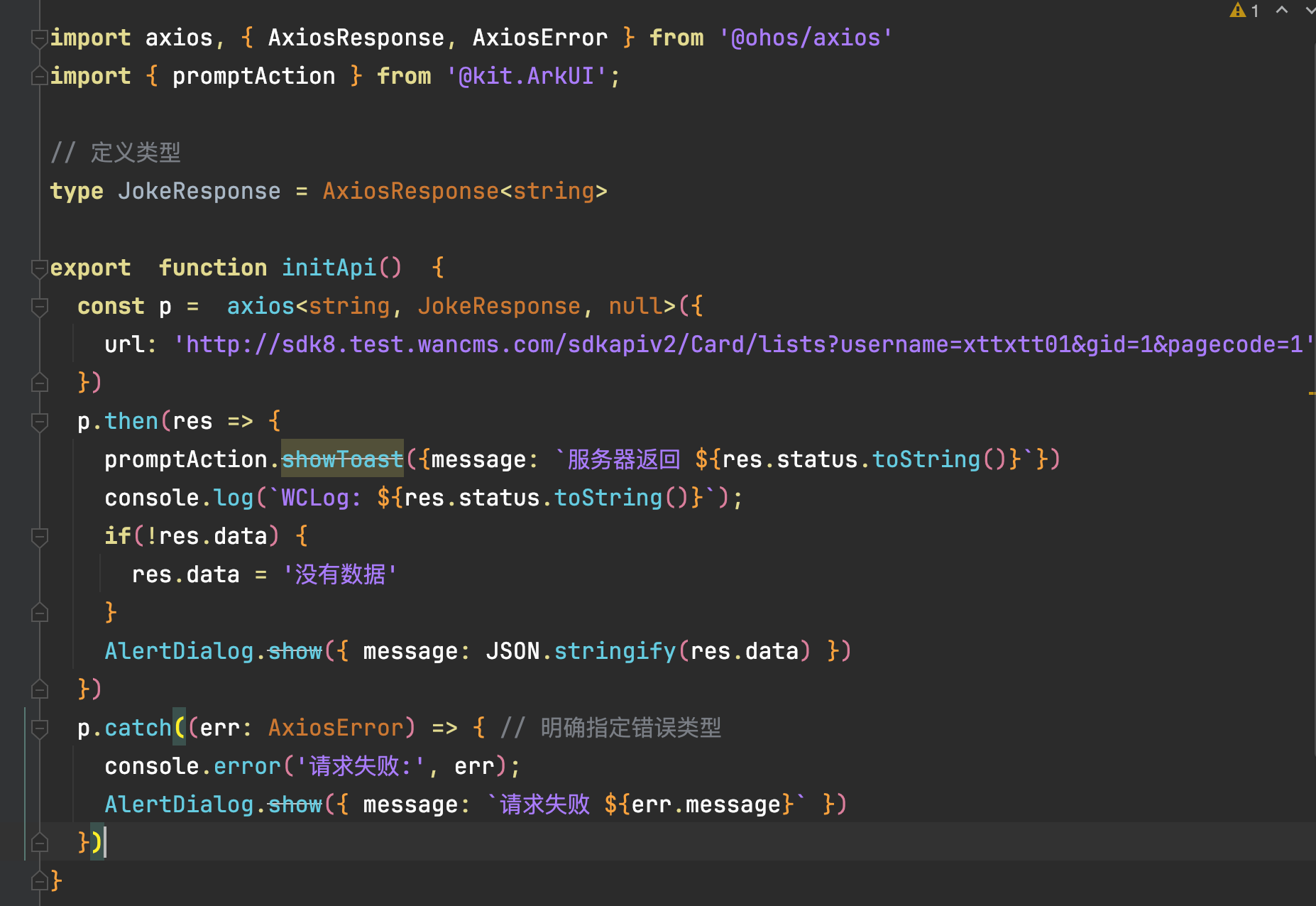Click the warning stripe marker in the right gutter
Image resolution: width=1316 pixels, height=906 pixels.
point(1311,393)
